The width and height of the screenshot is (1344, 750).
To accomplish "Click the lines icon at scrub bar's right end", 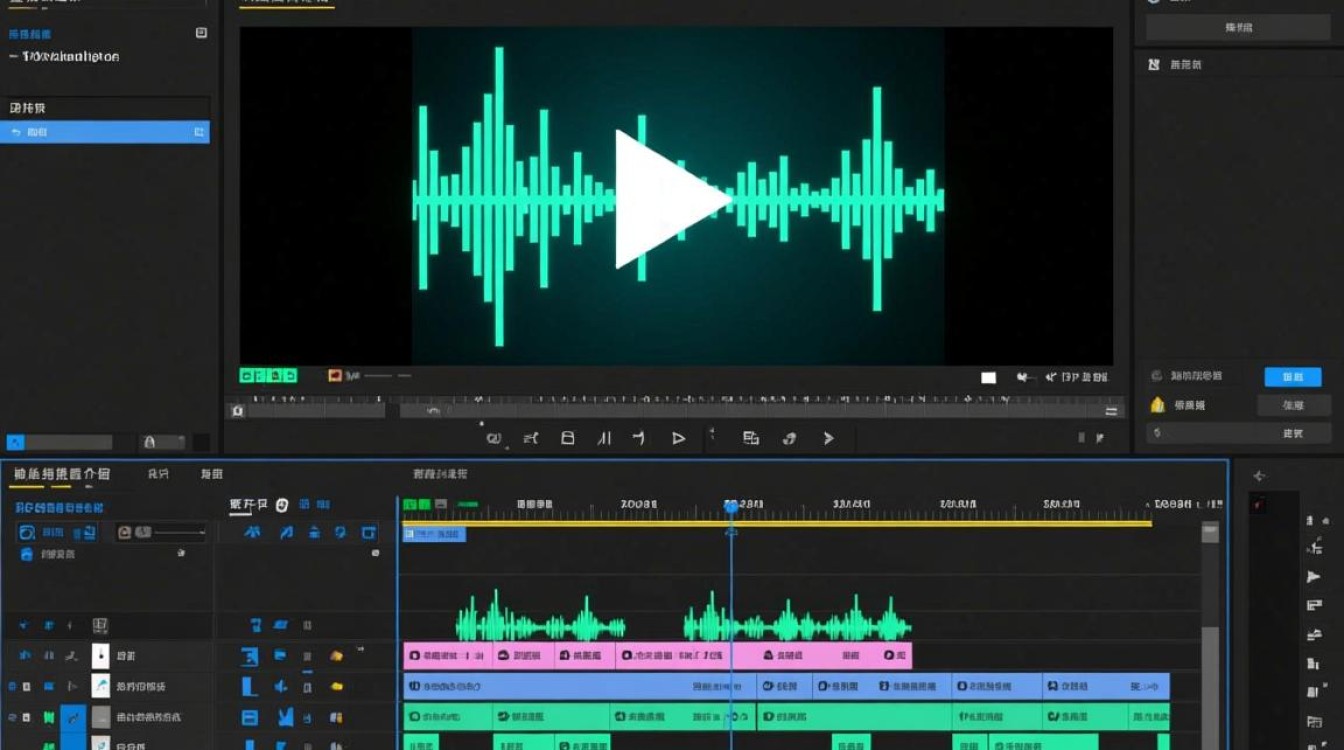I will (1111, 410).
